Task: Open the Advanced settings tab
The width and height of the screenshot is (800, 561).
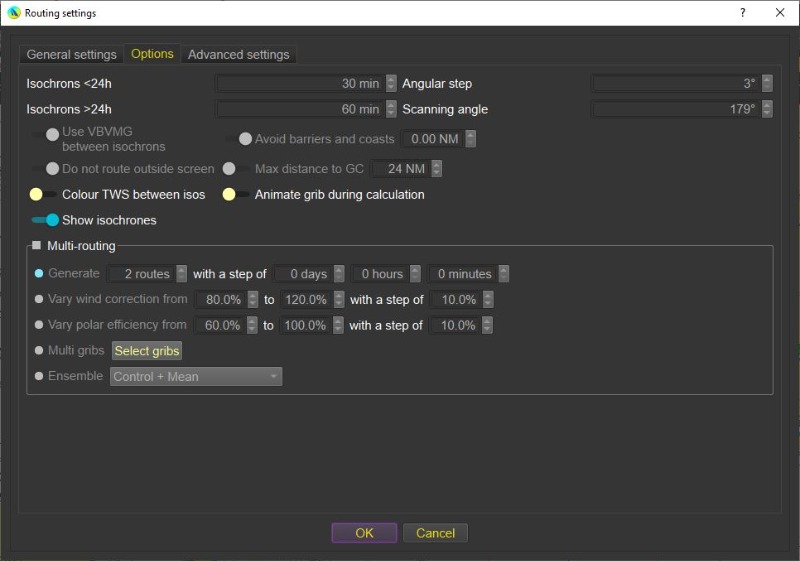Action: coord(238,55)
